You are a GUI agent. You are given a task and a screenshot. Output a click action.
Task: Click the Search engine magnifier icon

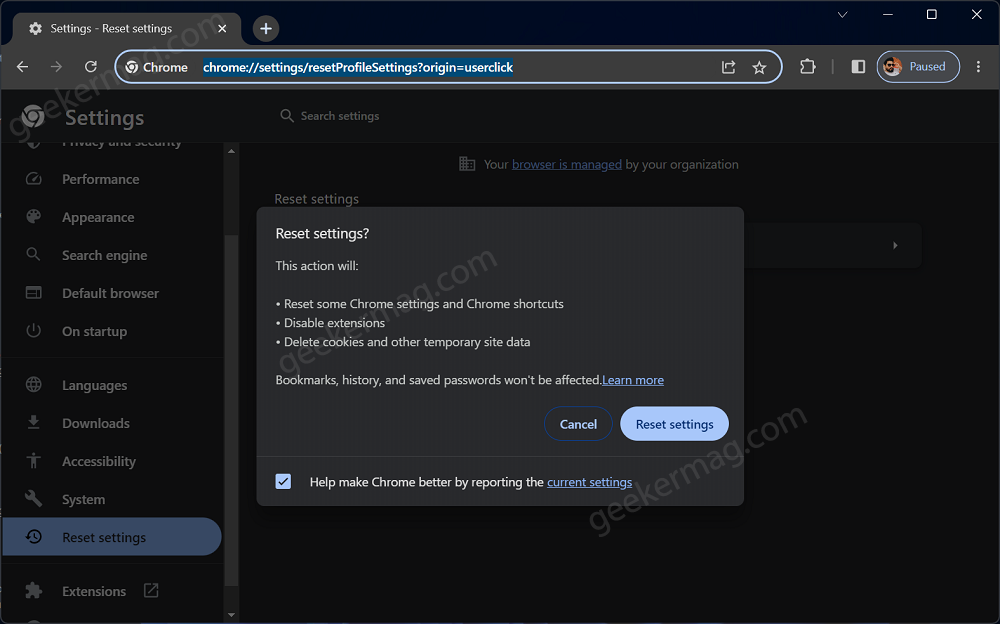coord(33,255)
